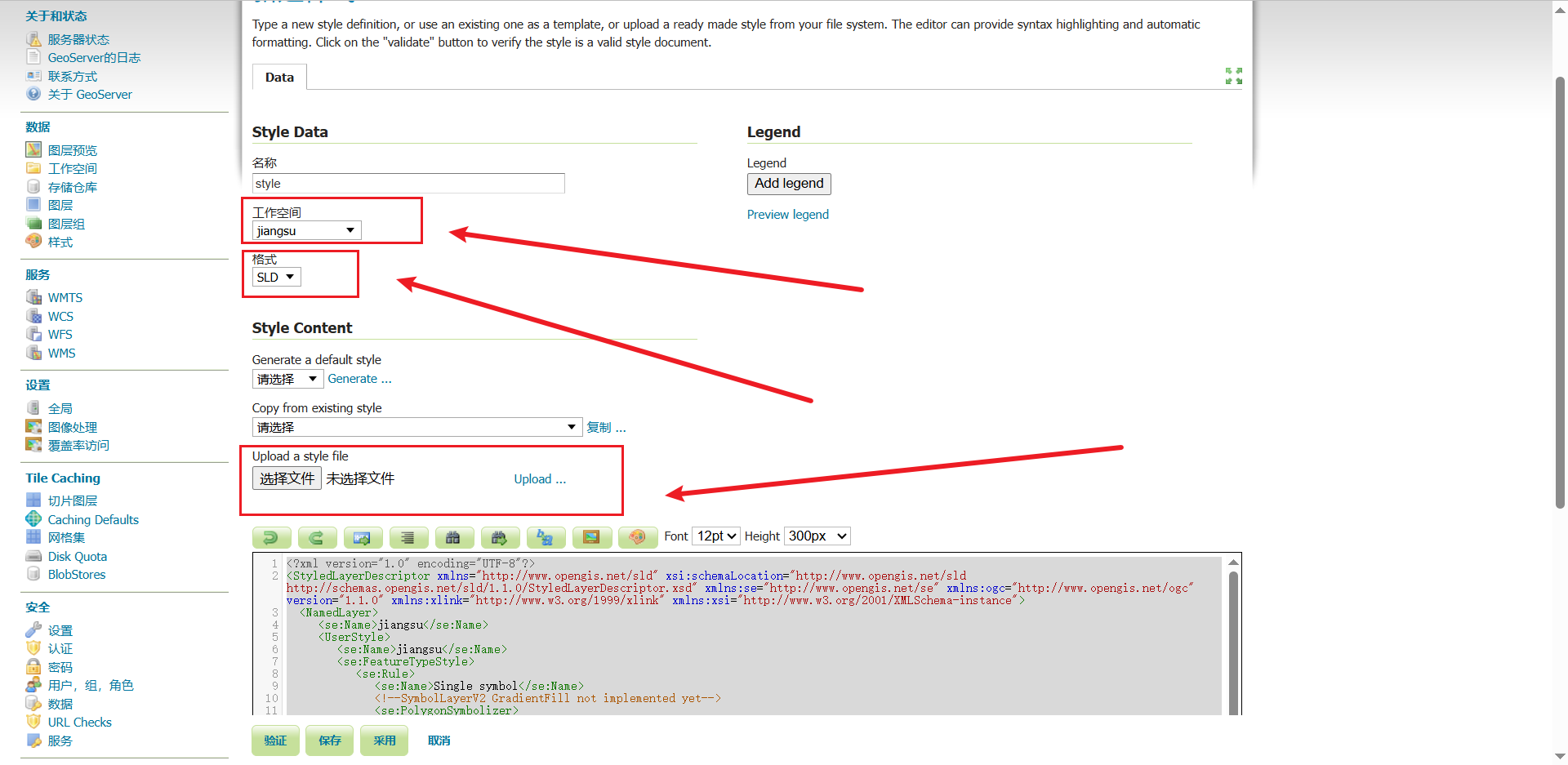This screenshot has width=1568, height=765.
Task: Open 服务器状态 in the sidebar
Action: click(x=78, y=39)
